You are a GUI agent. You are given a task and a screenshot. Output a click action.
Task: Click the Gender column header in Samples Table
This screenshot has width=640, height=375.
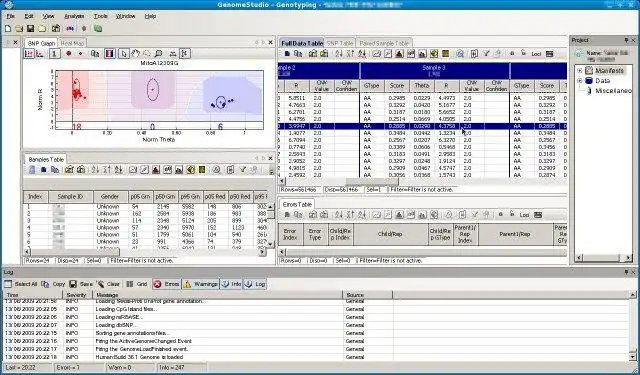click(110, 197)
